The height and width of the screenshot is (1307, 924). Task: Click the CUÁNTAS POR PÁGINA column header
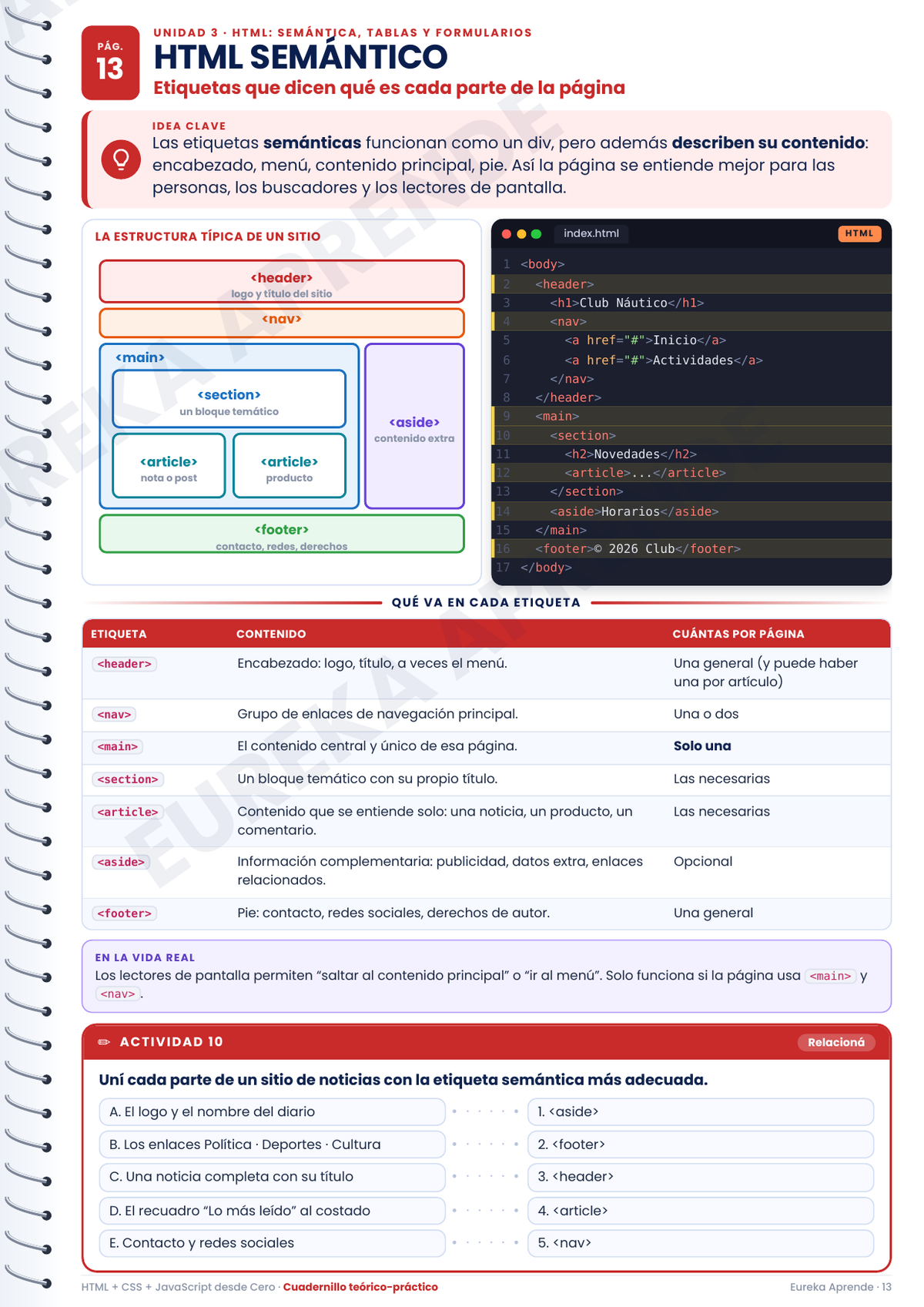click(x=738, y=634)
